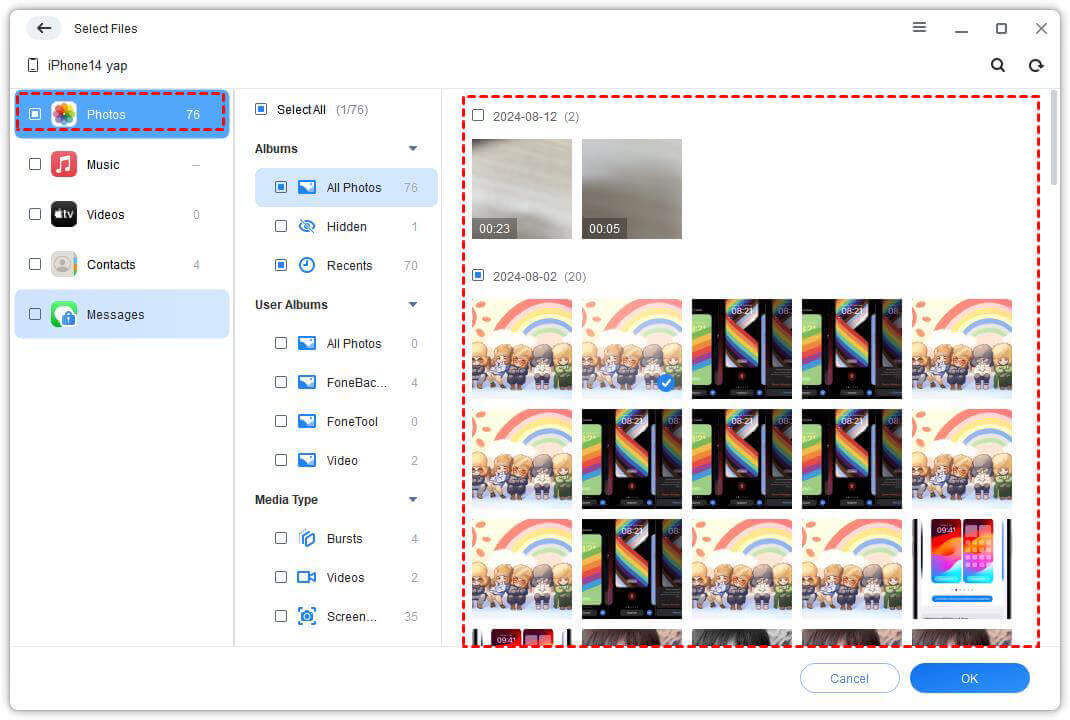Click the Video album icon

pos(307,460)
